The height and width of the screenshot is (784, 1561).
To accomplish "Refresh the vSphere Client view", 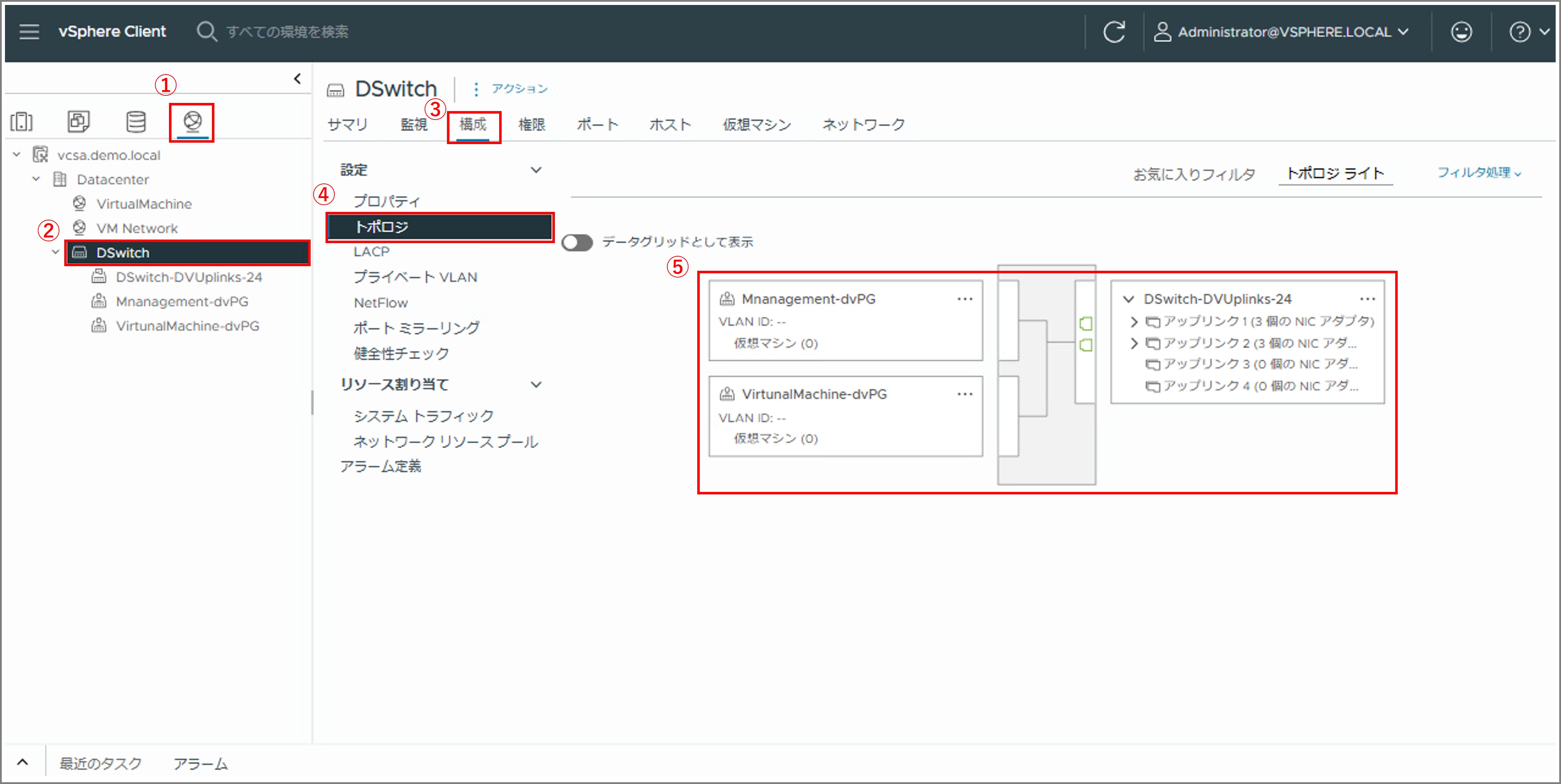I will (1114, 32).
